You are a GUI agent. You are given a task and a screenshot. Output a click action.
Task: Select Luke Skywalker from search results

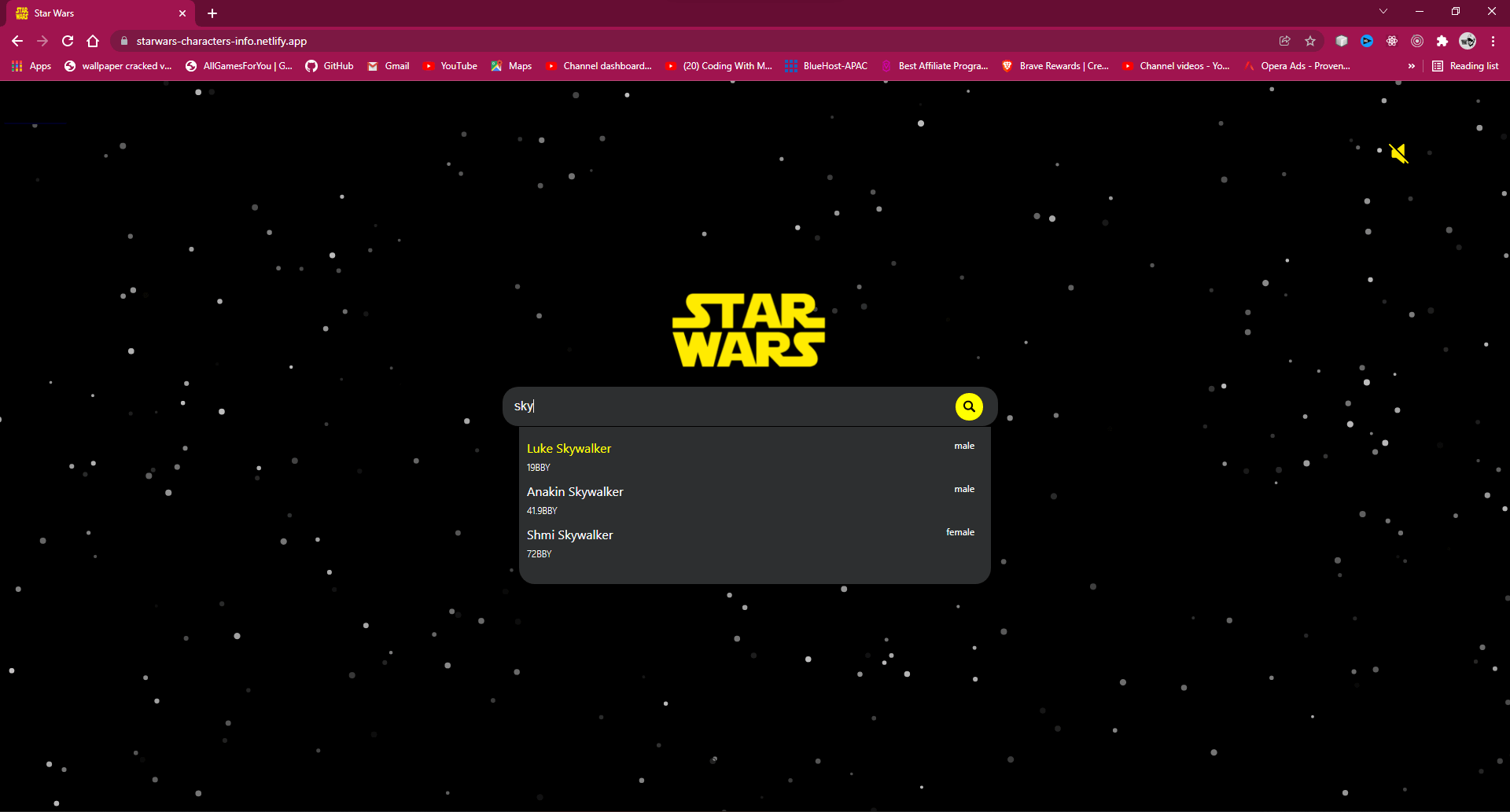click(569, 449)
